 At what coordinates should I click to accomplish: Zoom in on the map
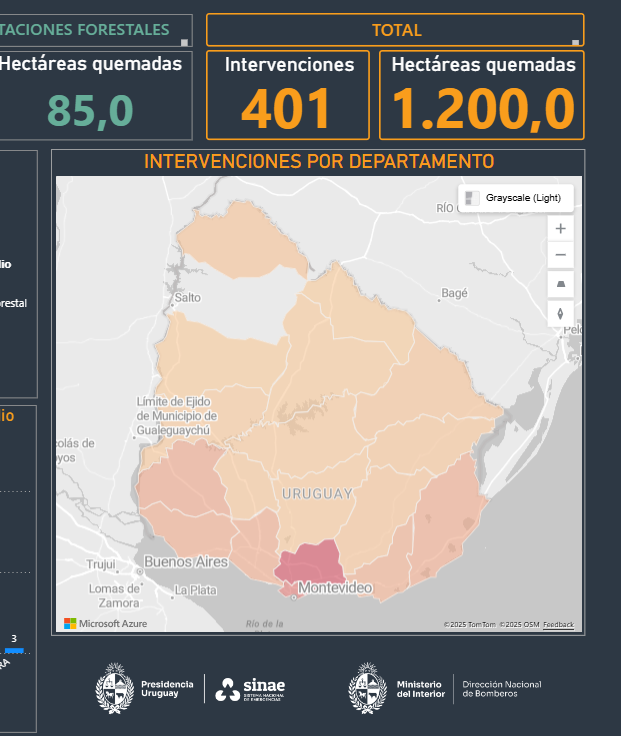560,229
